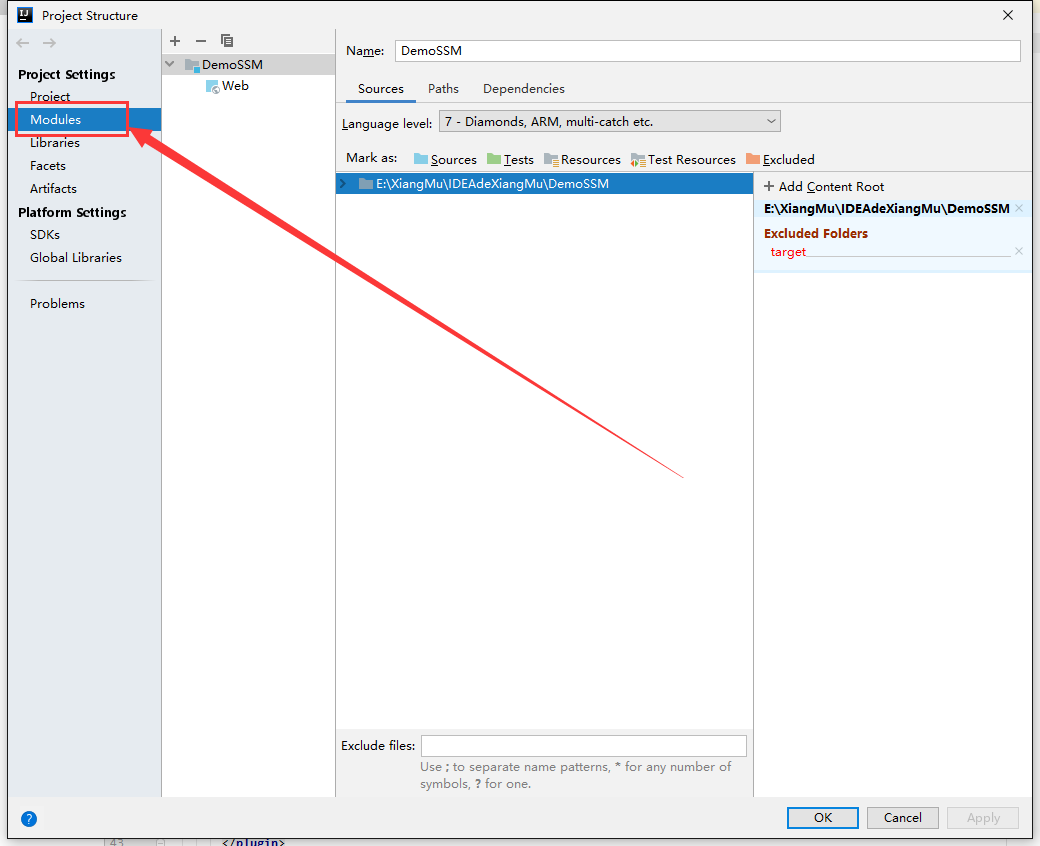This screenshot has height=846, width=1040.
Task: Mark as Tests folder icon
Action: (493, 159)
